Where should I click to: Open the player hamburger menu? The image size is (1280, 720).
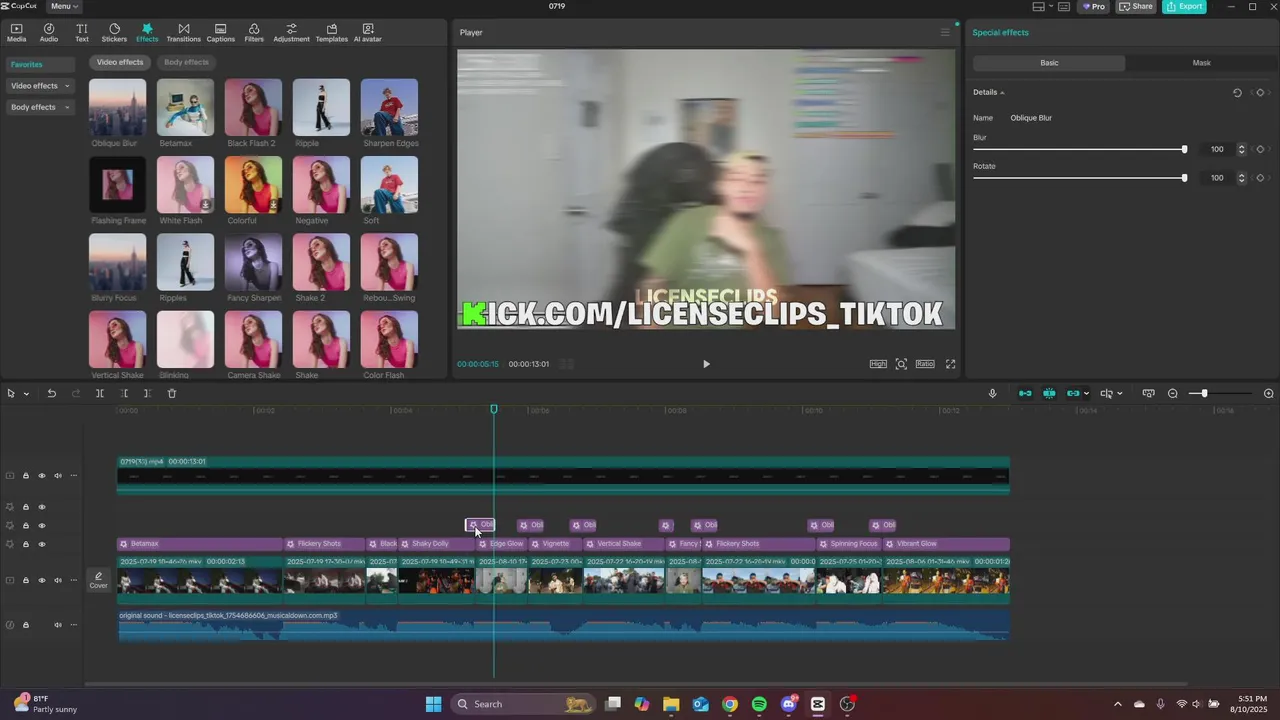click(x=945, y=32)
